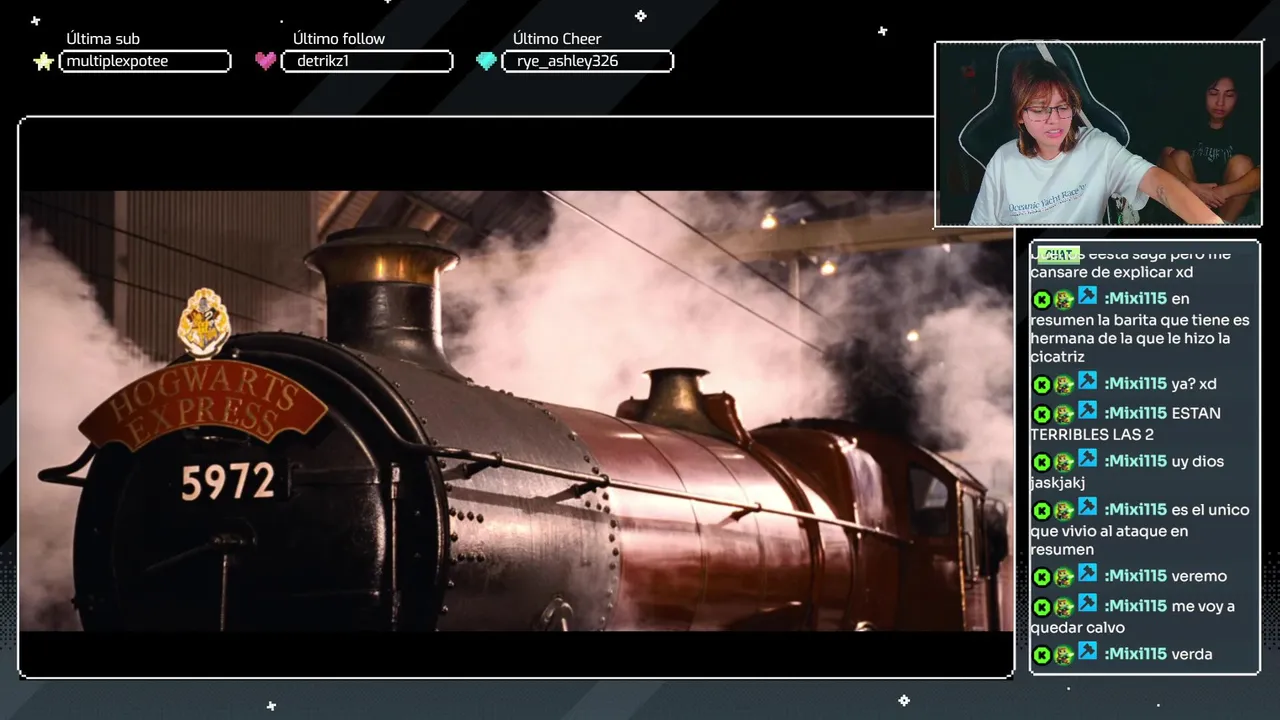Click the hammer badge on the 'uy dios' message

pyautogui.click(x=1087, y=459)
